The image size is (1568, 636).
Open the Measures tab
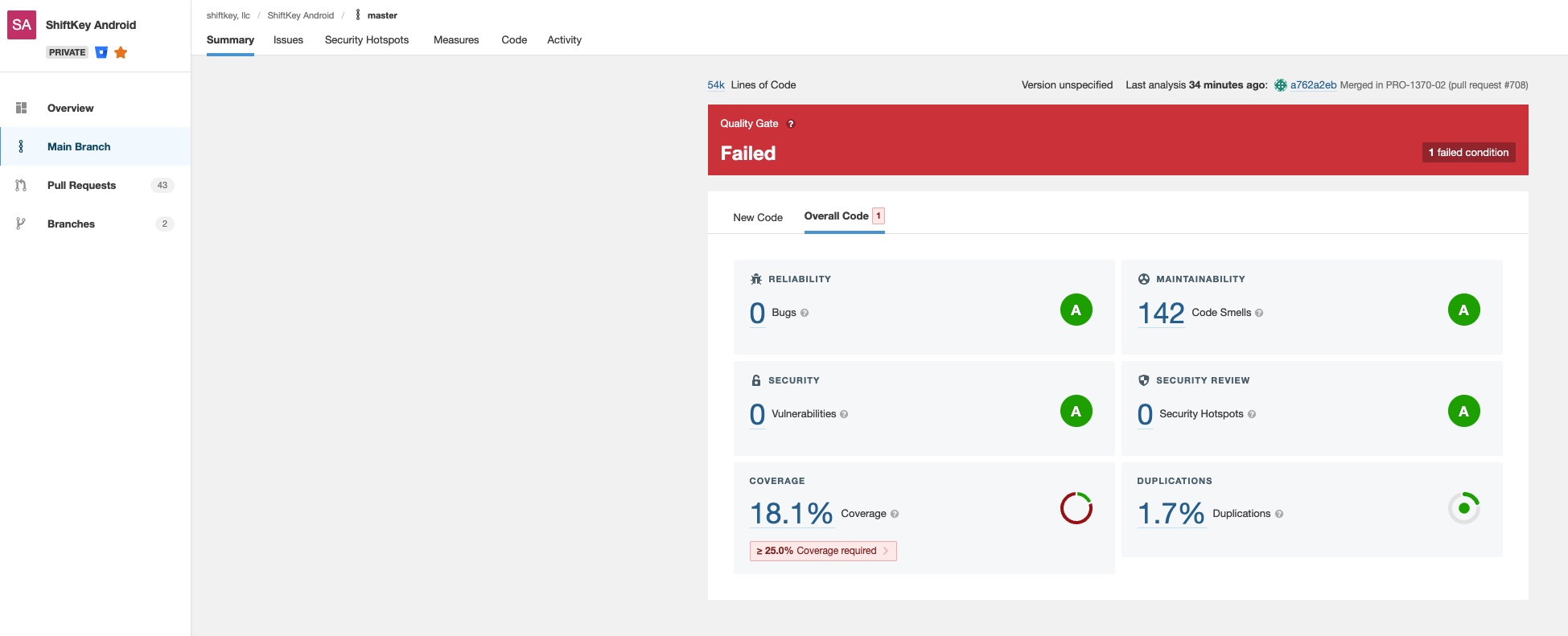[x=456, y=40]
